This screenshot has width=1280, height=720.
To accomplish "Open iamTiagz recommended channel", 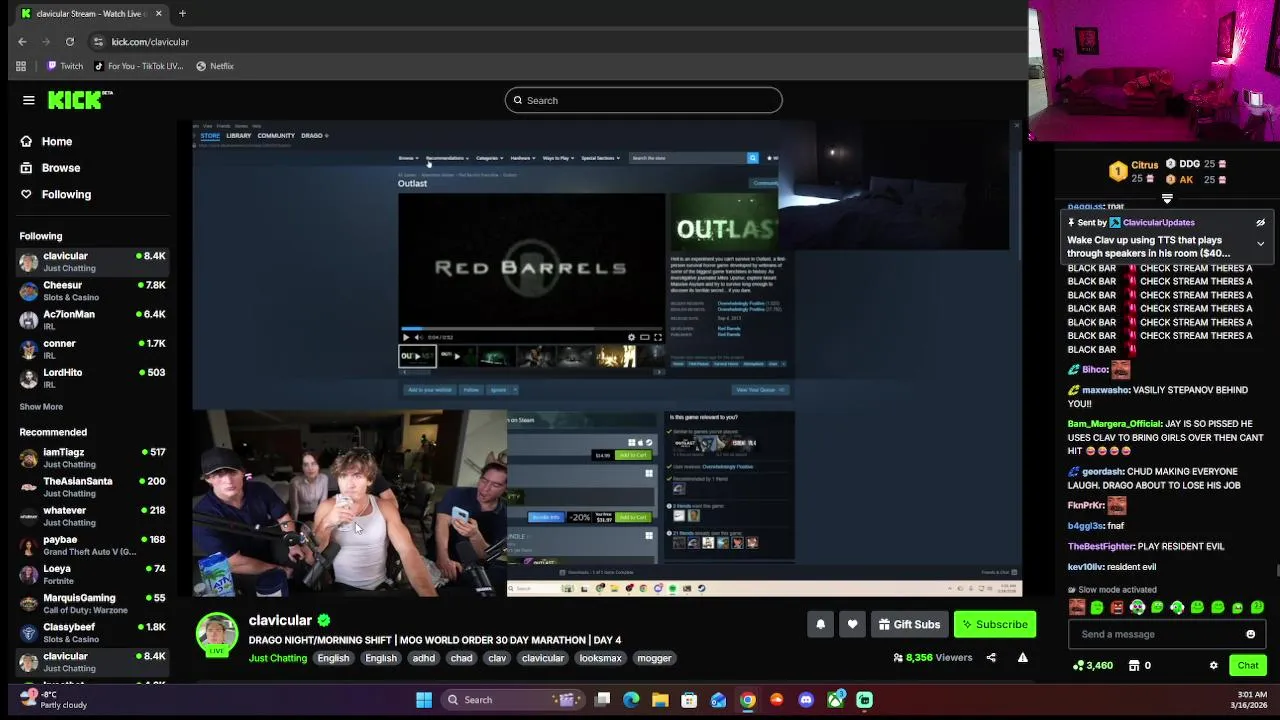I will 92,458.
